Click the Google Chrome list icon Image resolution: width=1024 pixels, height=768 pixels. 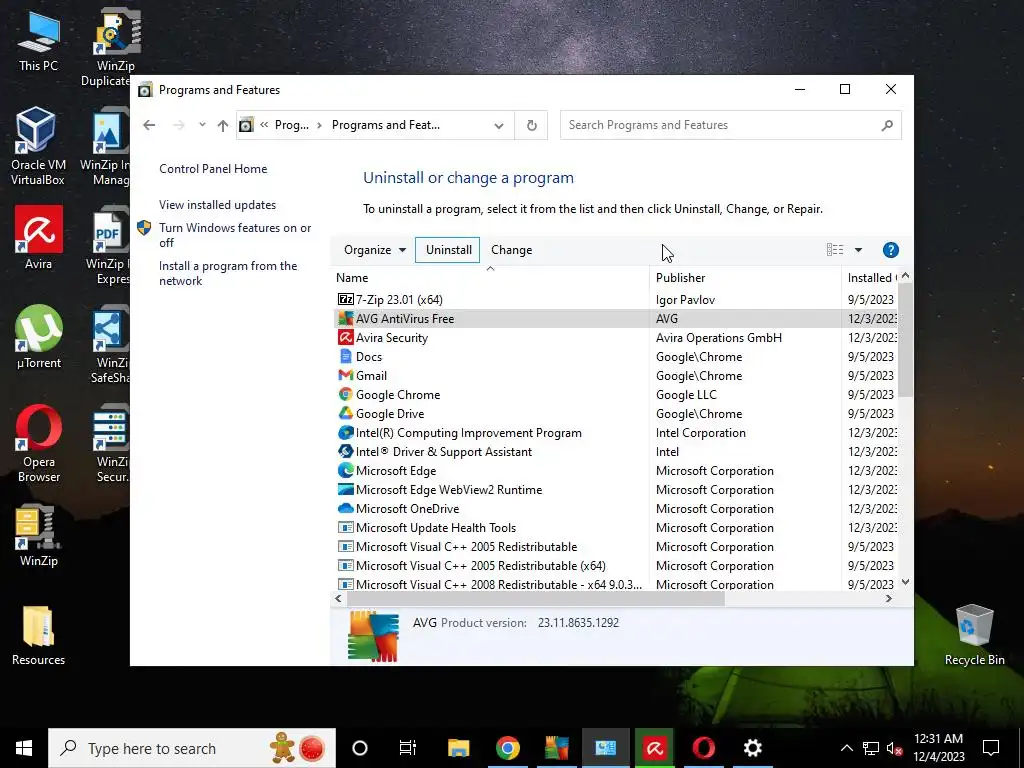(345, 394)
